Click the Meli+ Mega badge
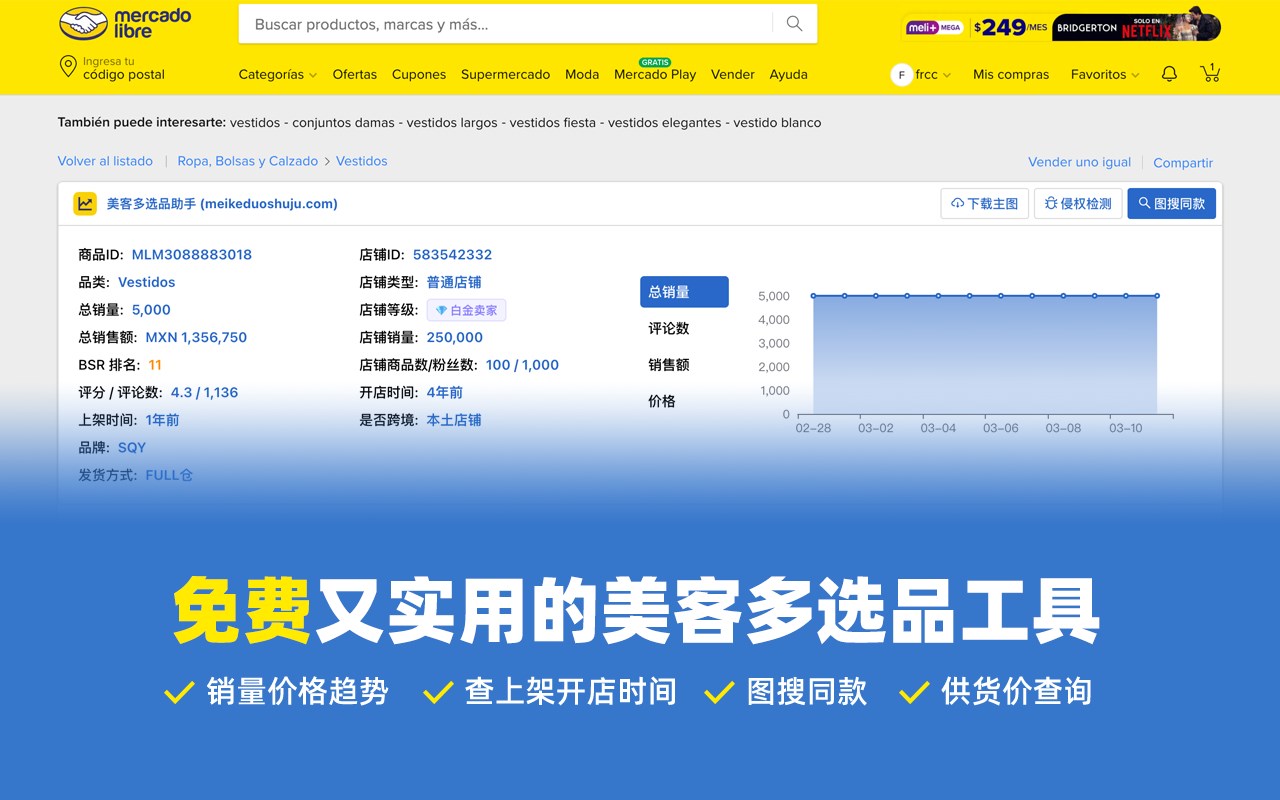 pos(934,28)
